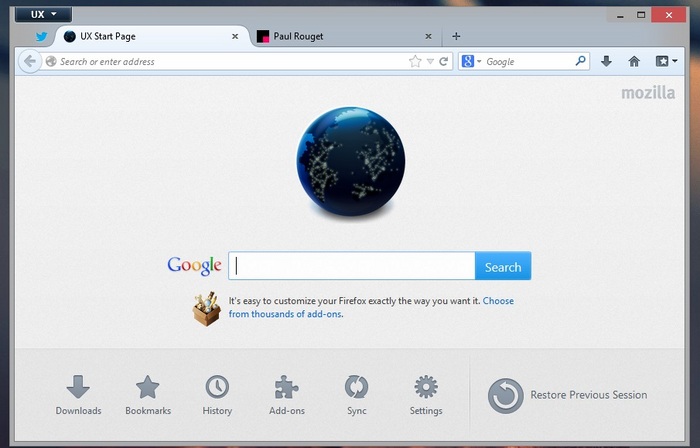
Task: Click the add-ons toolbox snippet icon
Action: tap(207, 309)
